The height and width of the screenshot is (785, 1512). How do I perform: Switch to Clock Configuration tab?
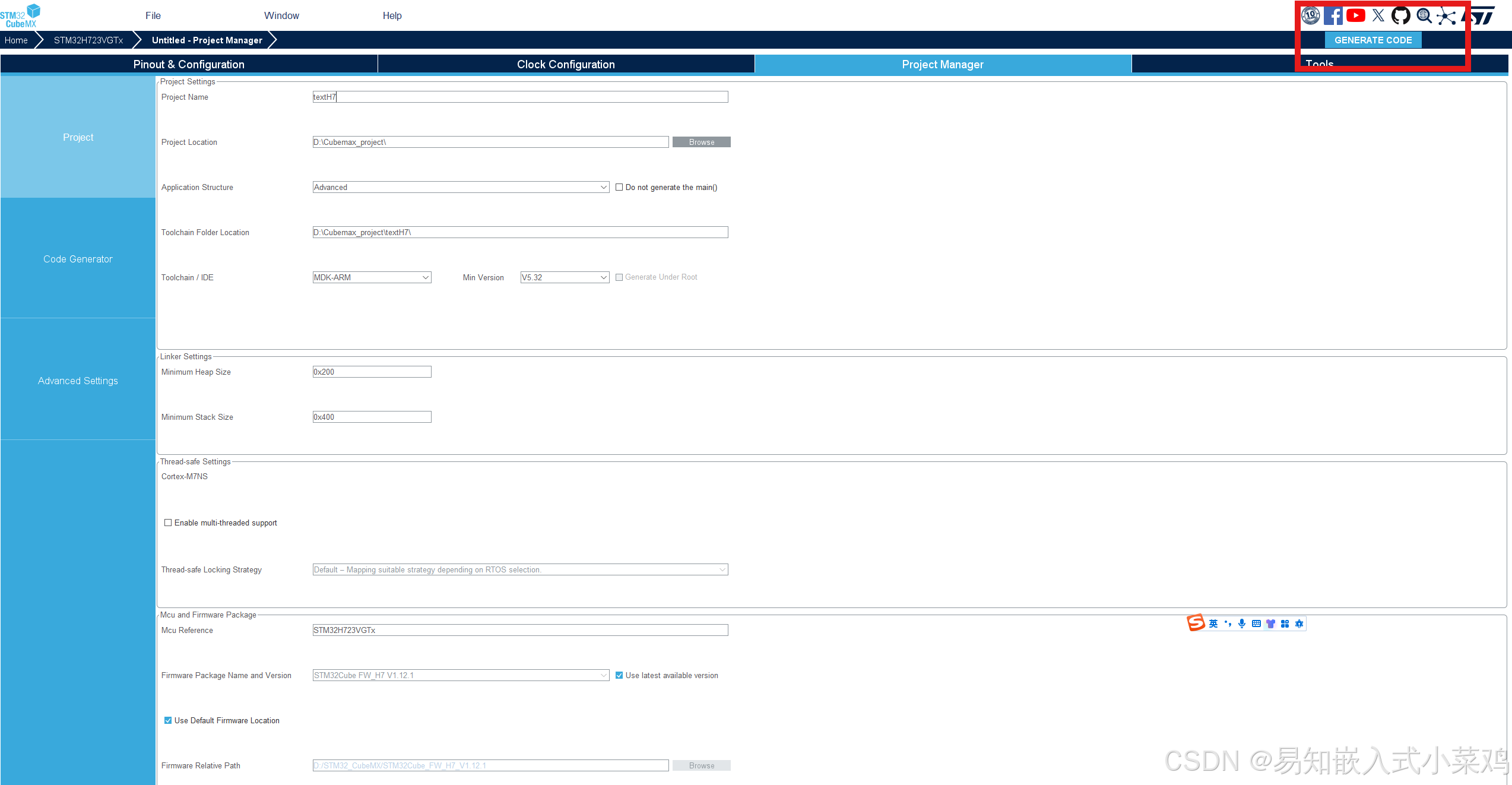tap(566, 64)
